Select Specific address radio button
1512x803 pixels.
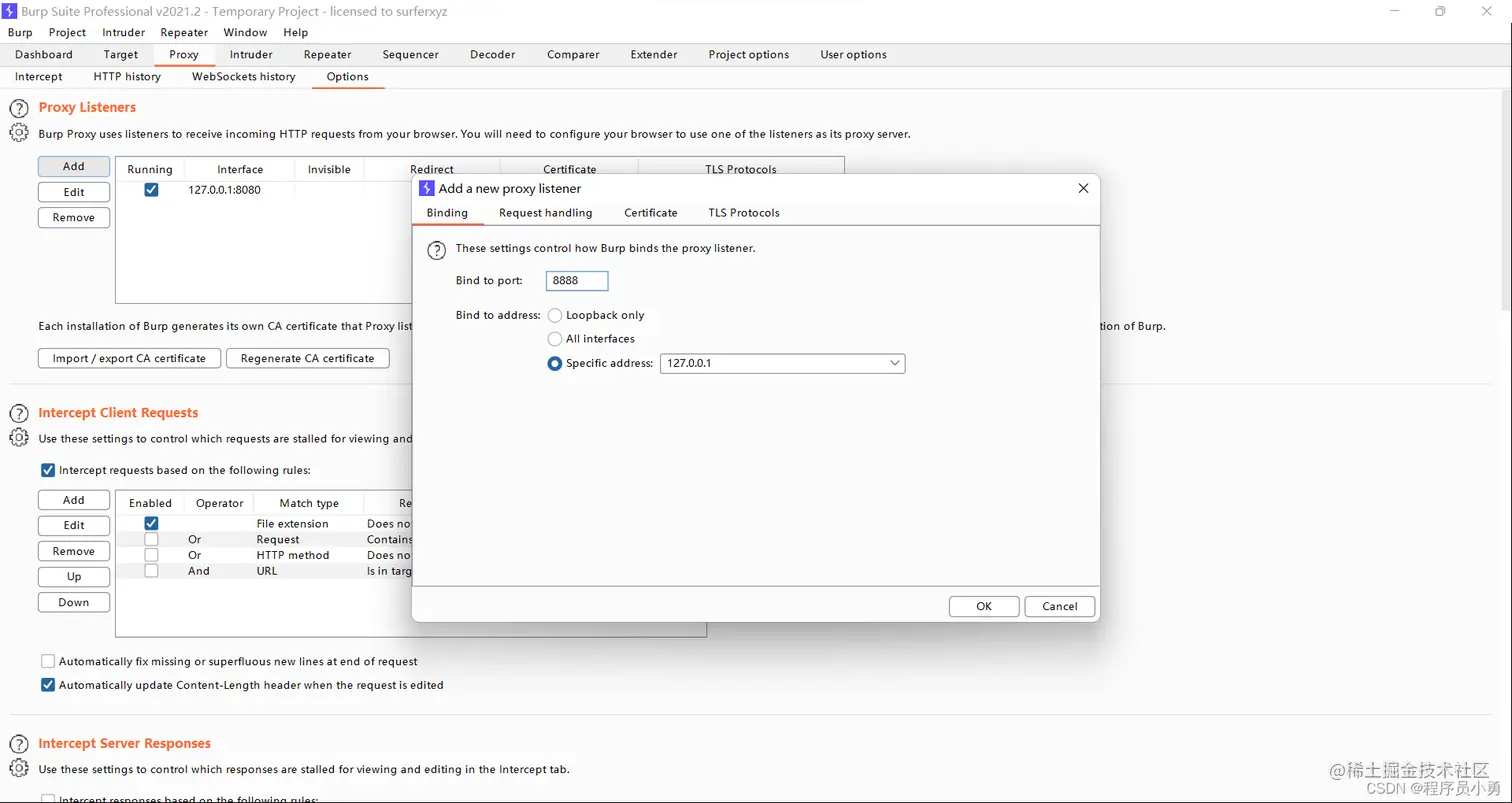(555, 363)
